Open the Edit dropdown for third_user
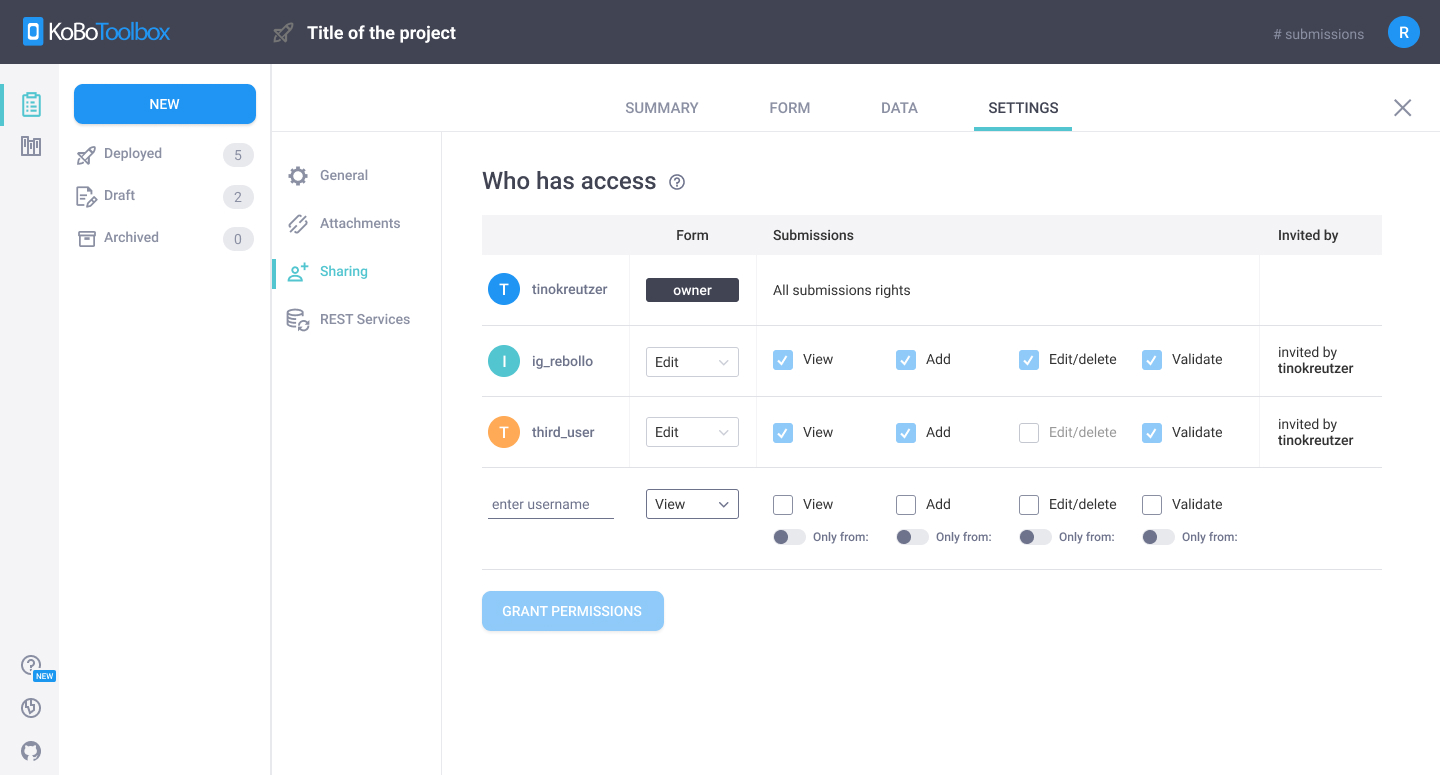Viewport: 1440px width, 775px height. point(692,431)
